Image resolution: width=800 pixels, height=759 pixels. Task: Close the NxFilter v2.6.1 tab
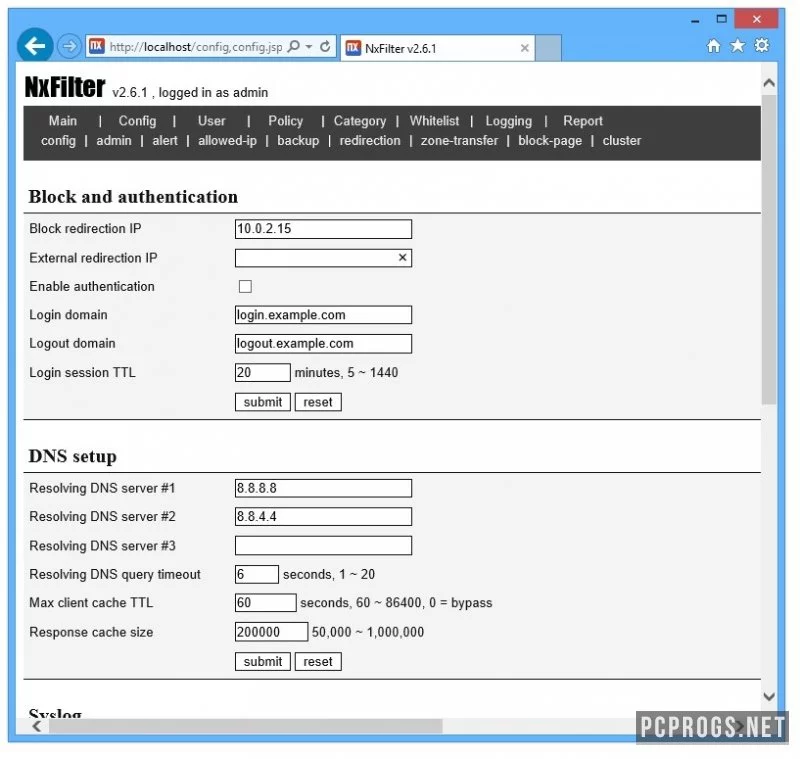pos(524,48)
